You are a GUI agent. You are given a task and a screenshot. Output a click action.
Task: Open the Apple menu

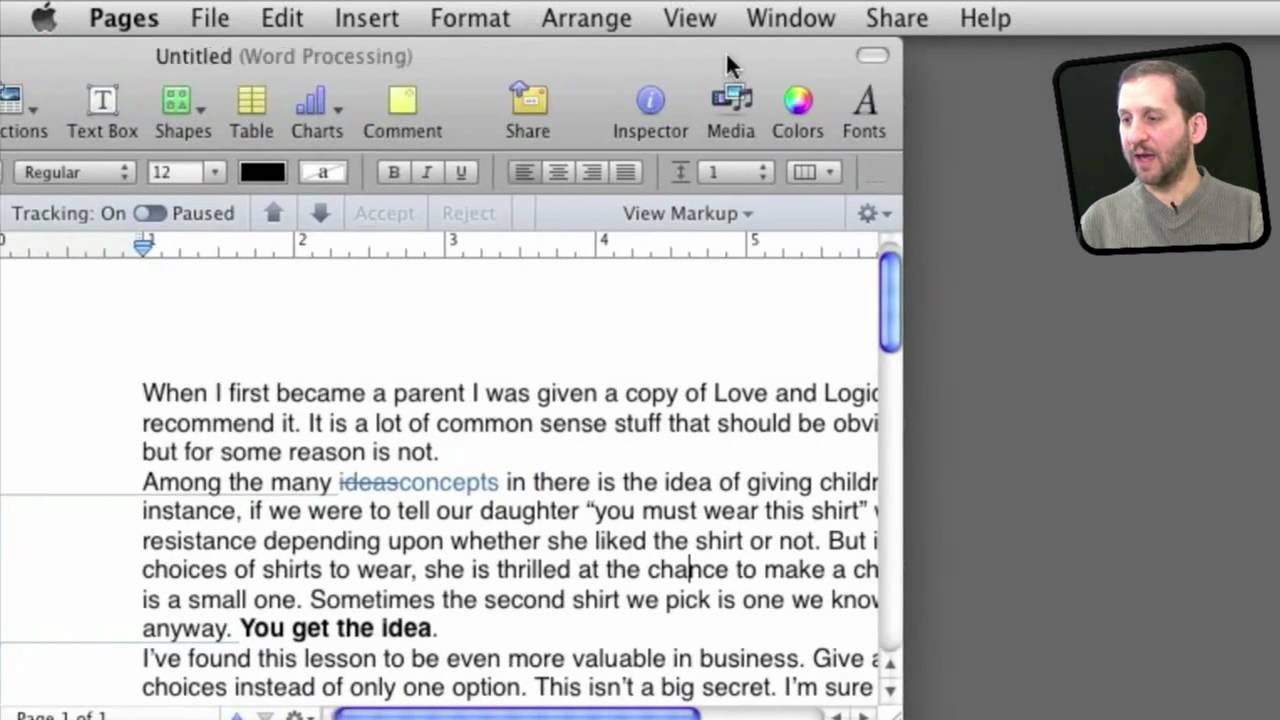point(43,18)
